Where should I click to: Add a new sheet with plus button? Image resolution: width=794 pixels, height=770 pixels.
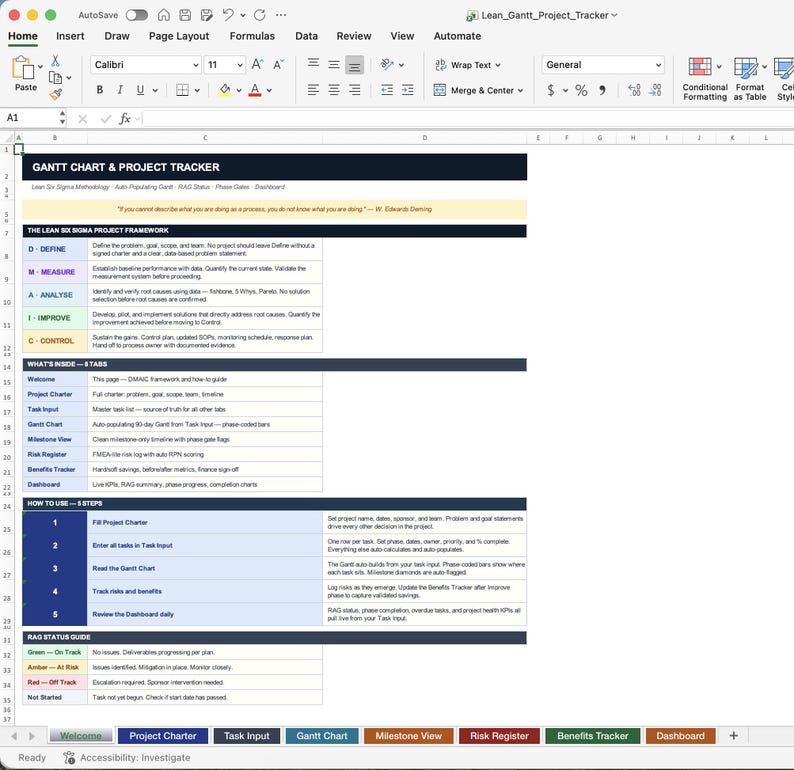pos(733,736)
